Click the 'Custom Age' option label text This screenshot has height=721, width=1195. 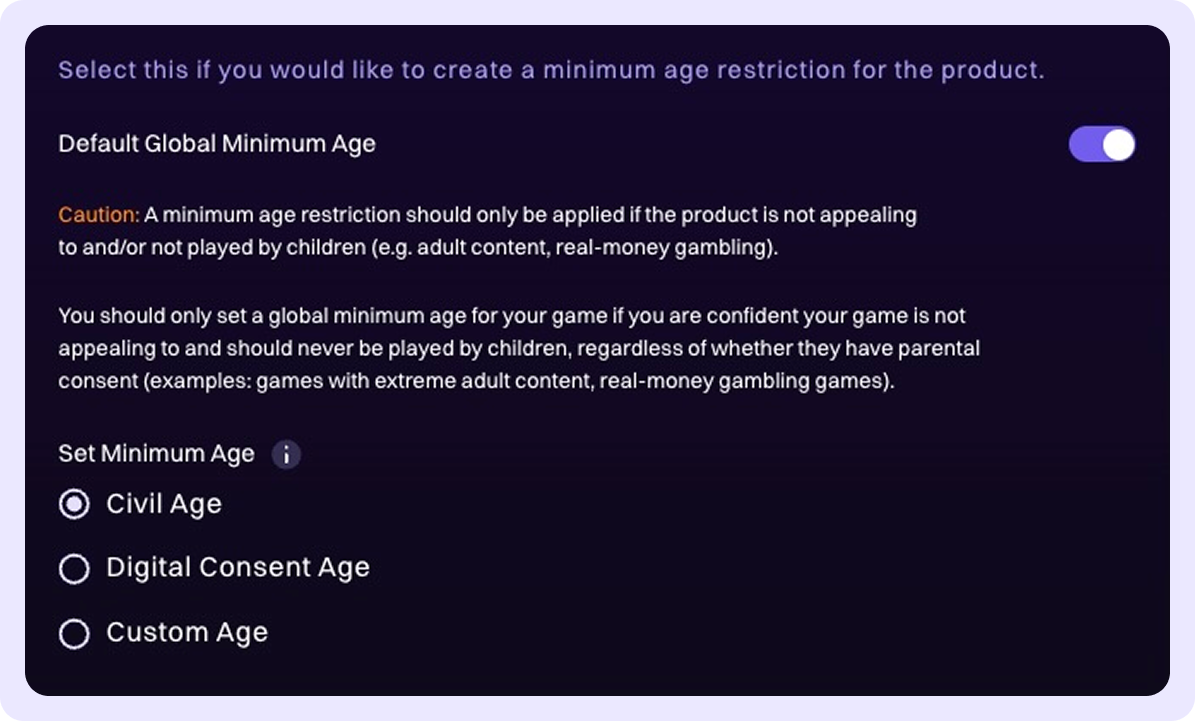click(x=187, y=632)
